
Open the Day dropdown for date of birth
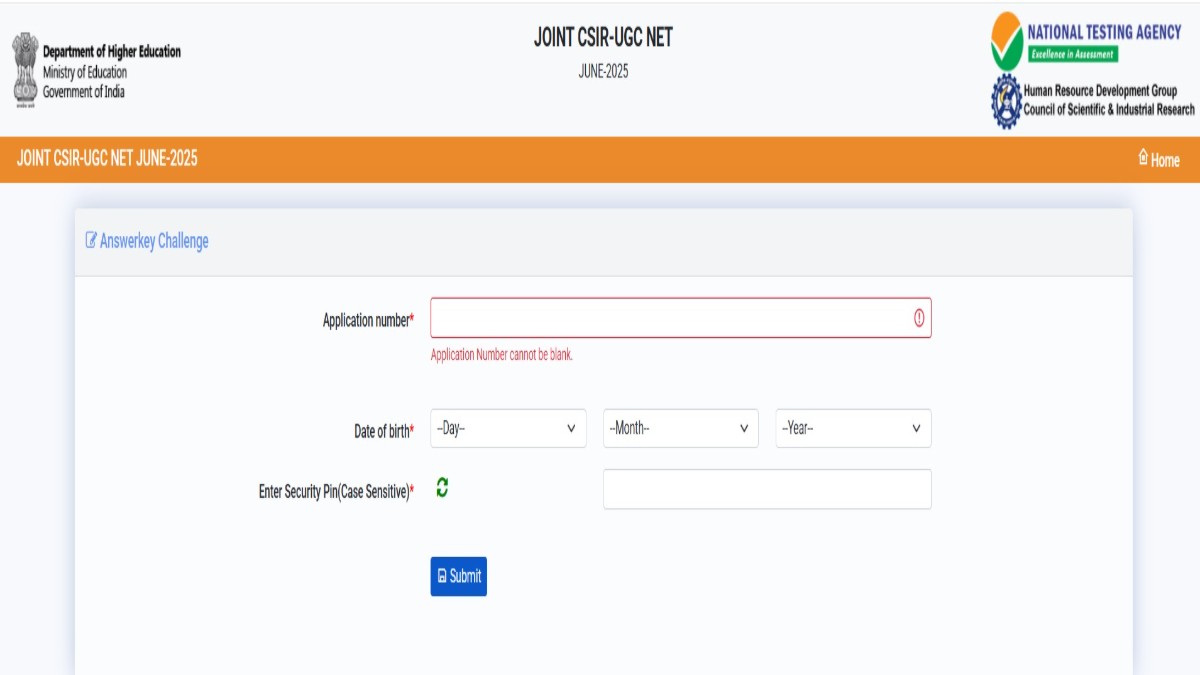(x=508, y=428)
